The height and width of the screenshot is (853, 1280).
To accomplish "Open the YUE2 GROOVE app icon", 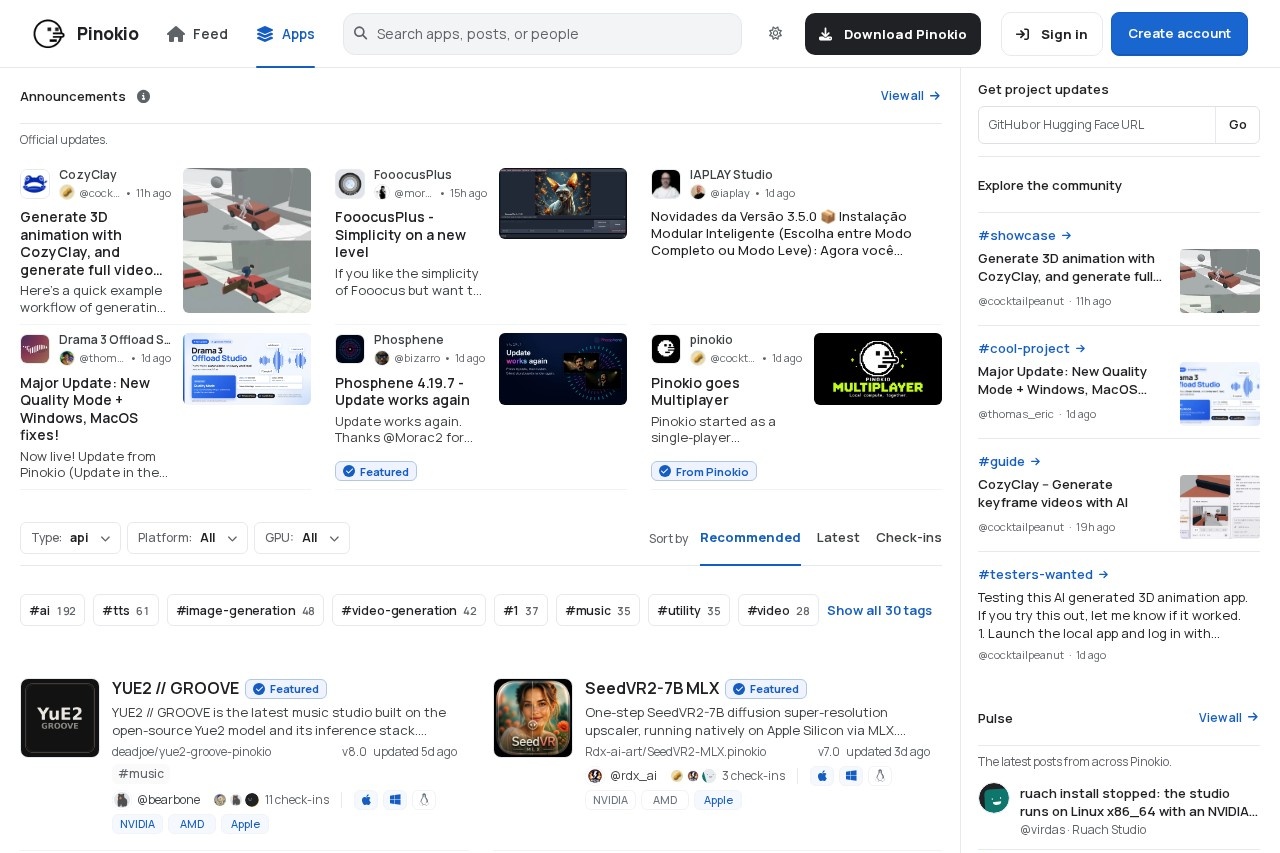I will pos(60,718).
